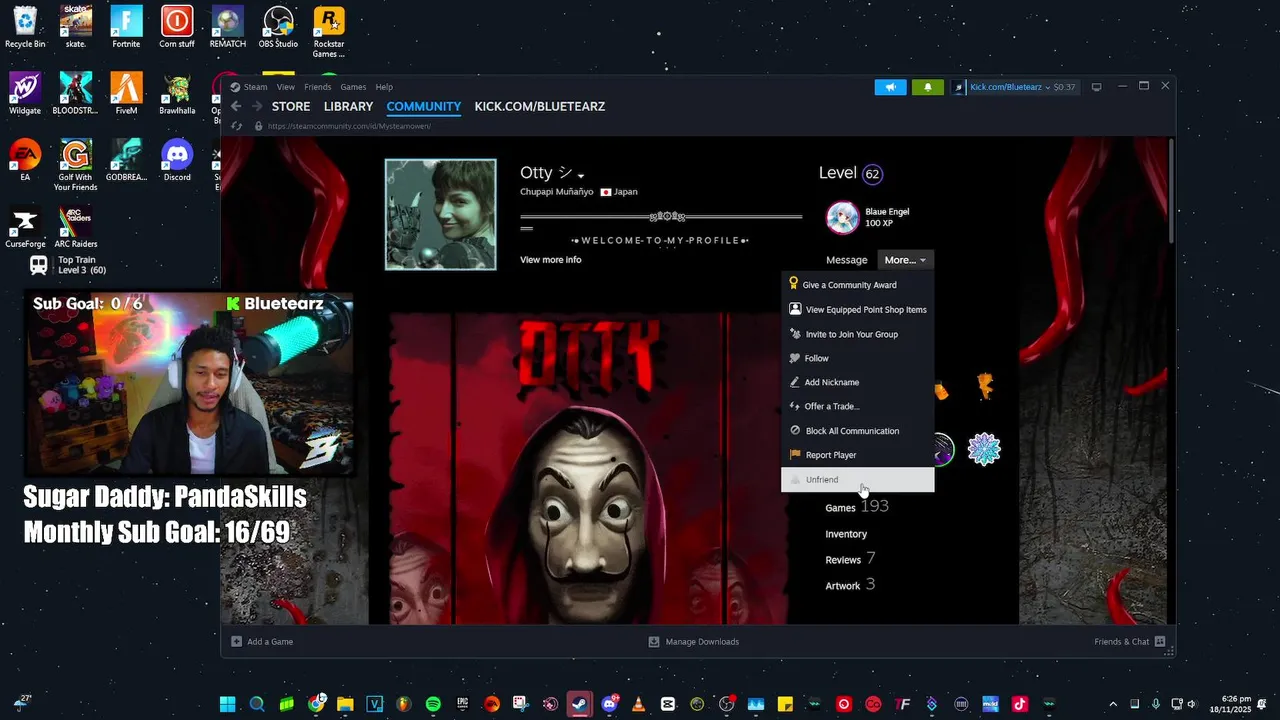
Task: Click the Level 62 badge
Action: click(x=872, y=174)
